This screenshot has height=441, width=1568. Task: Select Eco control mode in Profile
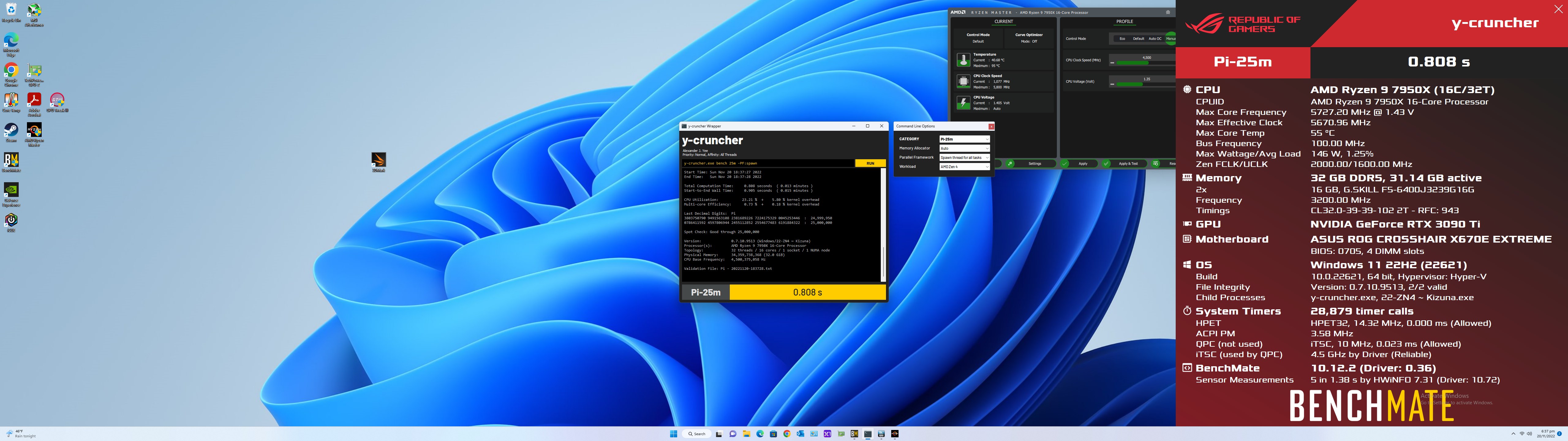point(1122,39)
